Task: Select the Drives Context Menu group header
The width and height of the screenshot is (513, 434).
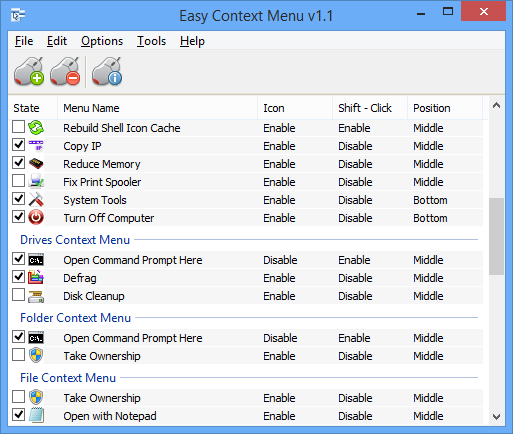Action: 75,240
